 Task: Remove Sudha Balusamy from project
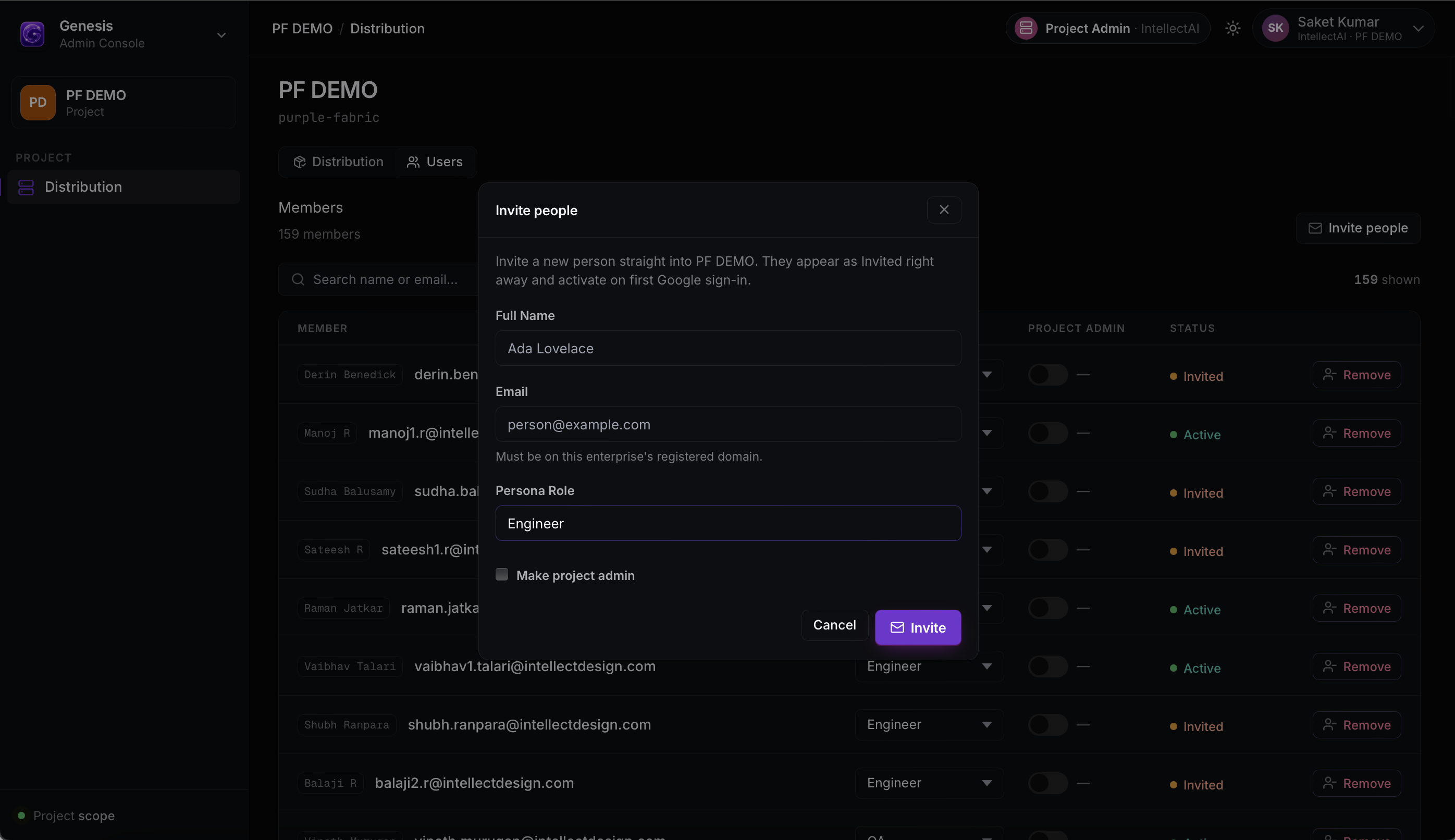tap(1357, 491)
